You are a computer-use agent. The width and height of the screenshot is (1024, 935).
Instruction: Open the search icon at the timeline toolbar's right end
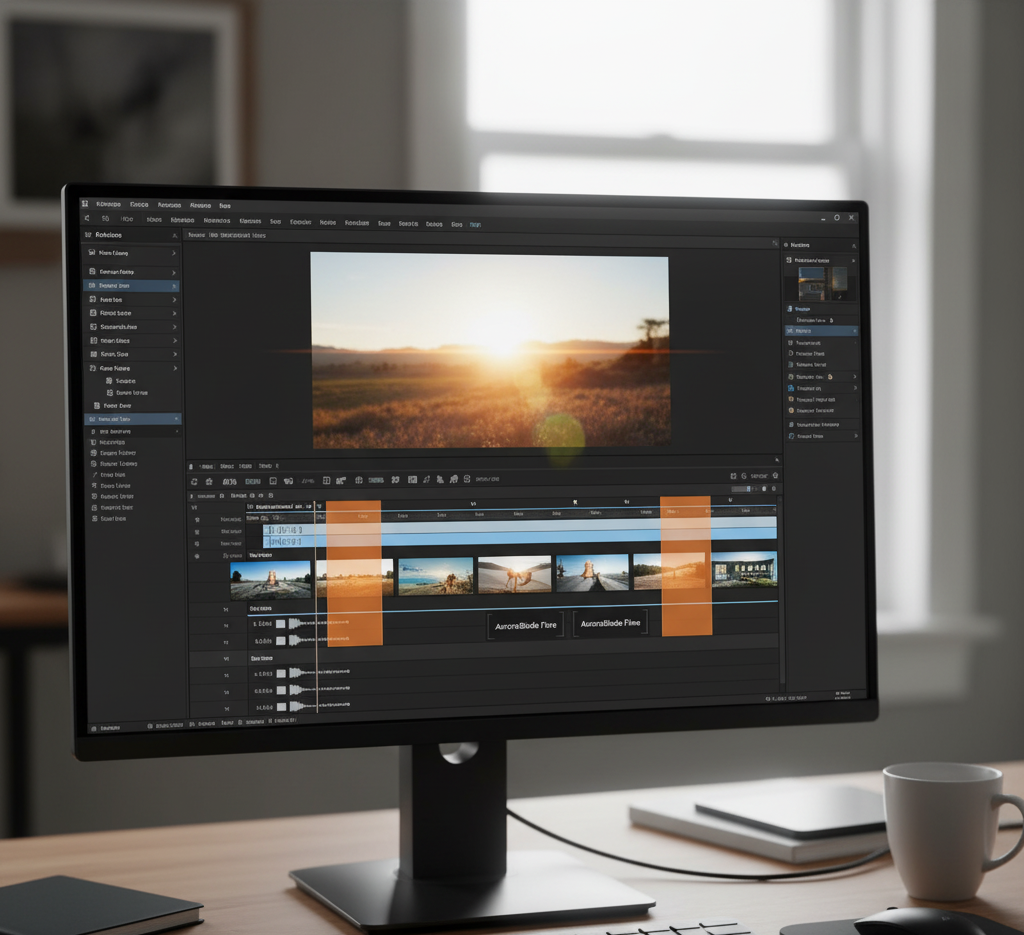[x=746, y=478]
